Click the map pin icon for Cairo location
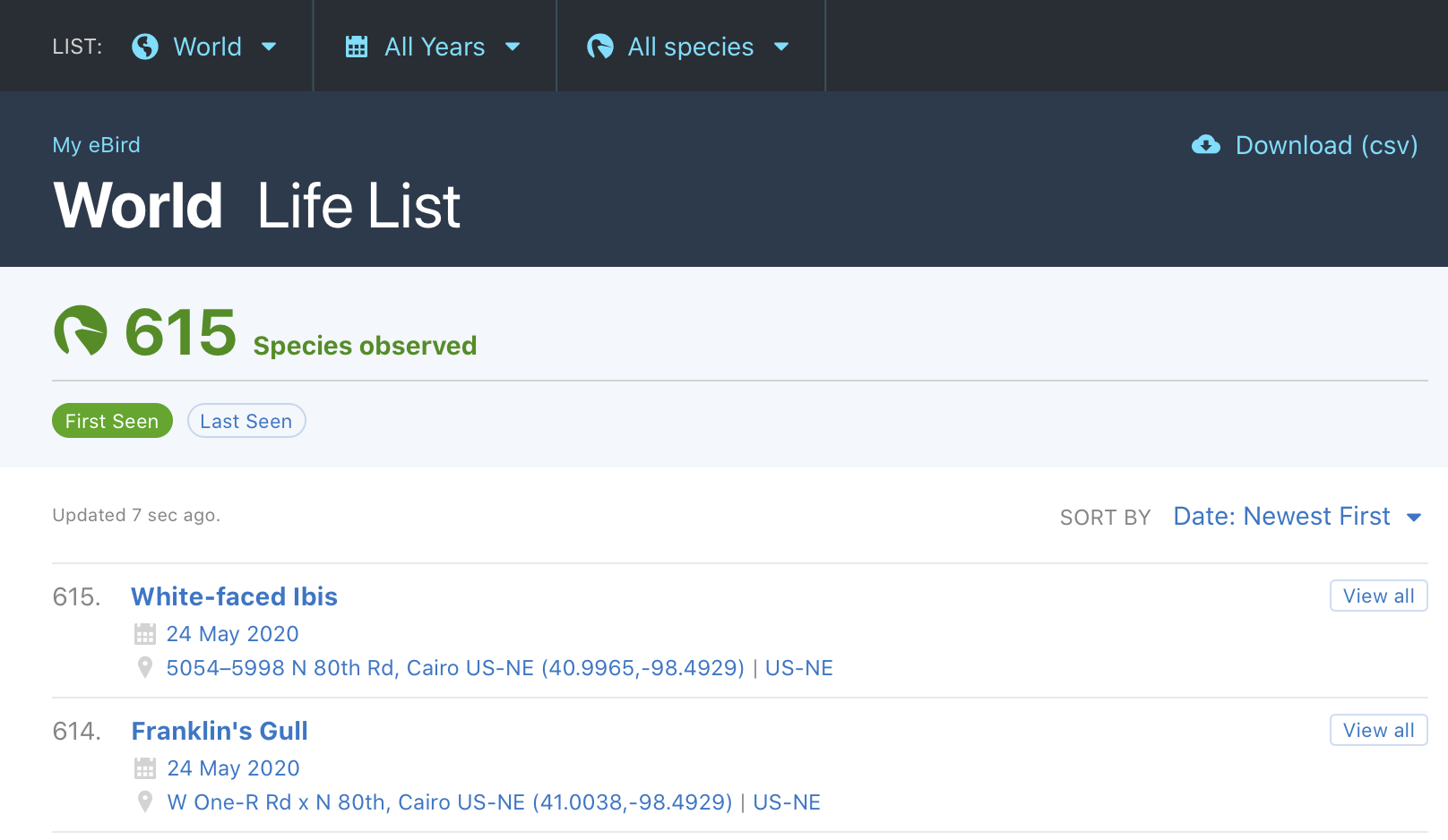Image resolution: width=1448 pixels, height=840 pixels. click(x=144, y=667)
